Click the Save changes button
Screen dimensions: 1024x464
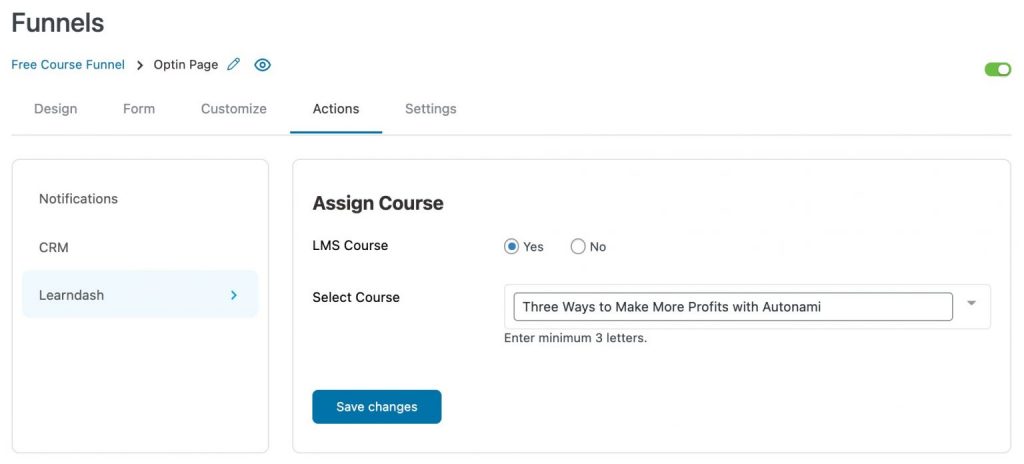tap(377, 406)
